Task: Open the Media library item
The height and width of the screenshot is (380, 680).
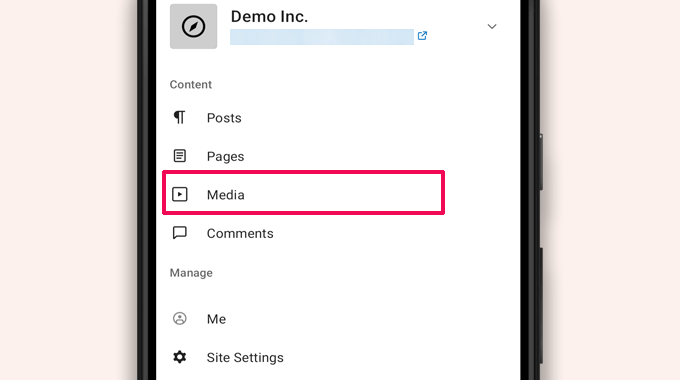Action: coord(304,193)
